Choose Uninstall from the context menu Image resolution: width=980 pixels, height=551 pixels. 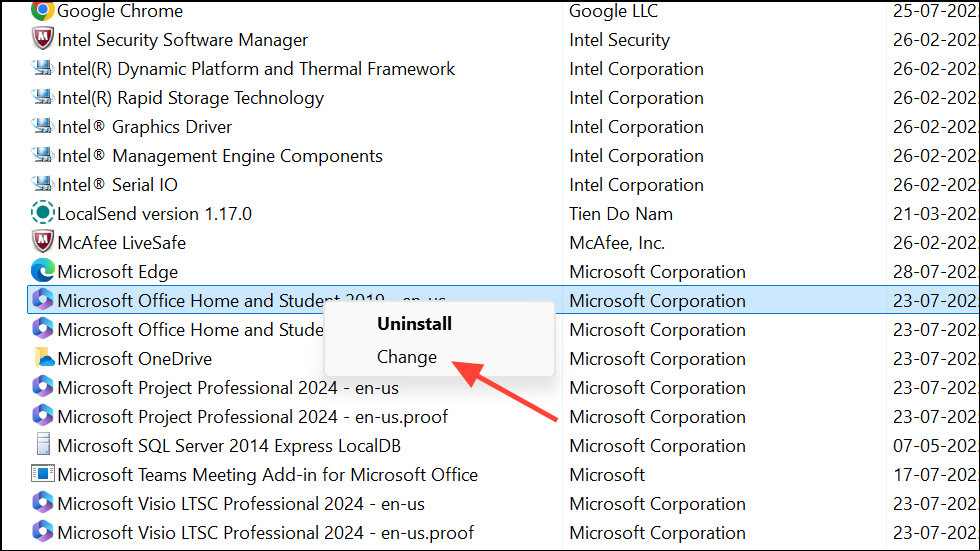[414, 324]
